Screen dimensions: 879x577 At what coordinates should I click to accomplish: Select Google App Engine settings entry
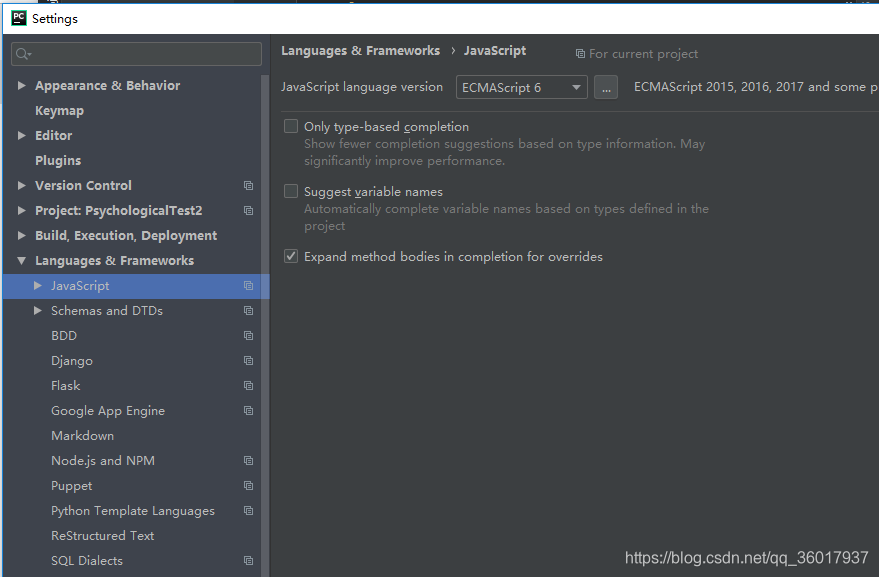[108, 411]
